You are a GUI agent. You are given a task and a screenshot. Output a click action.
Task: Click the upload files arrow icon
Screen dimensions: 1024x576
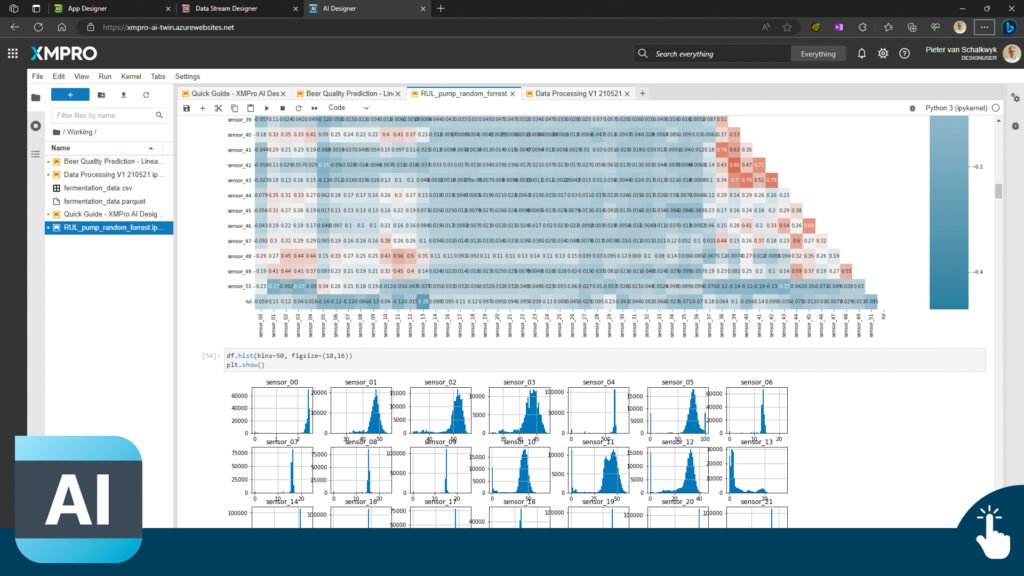coord(123,95)
